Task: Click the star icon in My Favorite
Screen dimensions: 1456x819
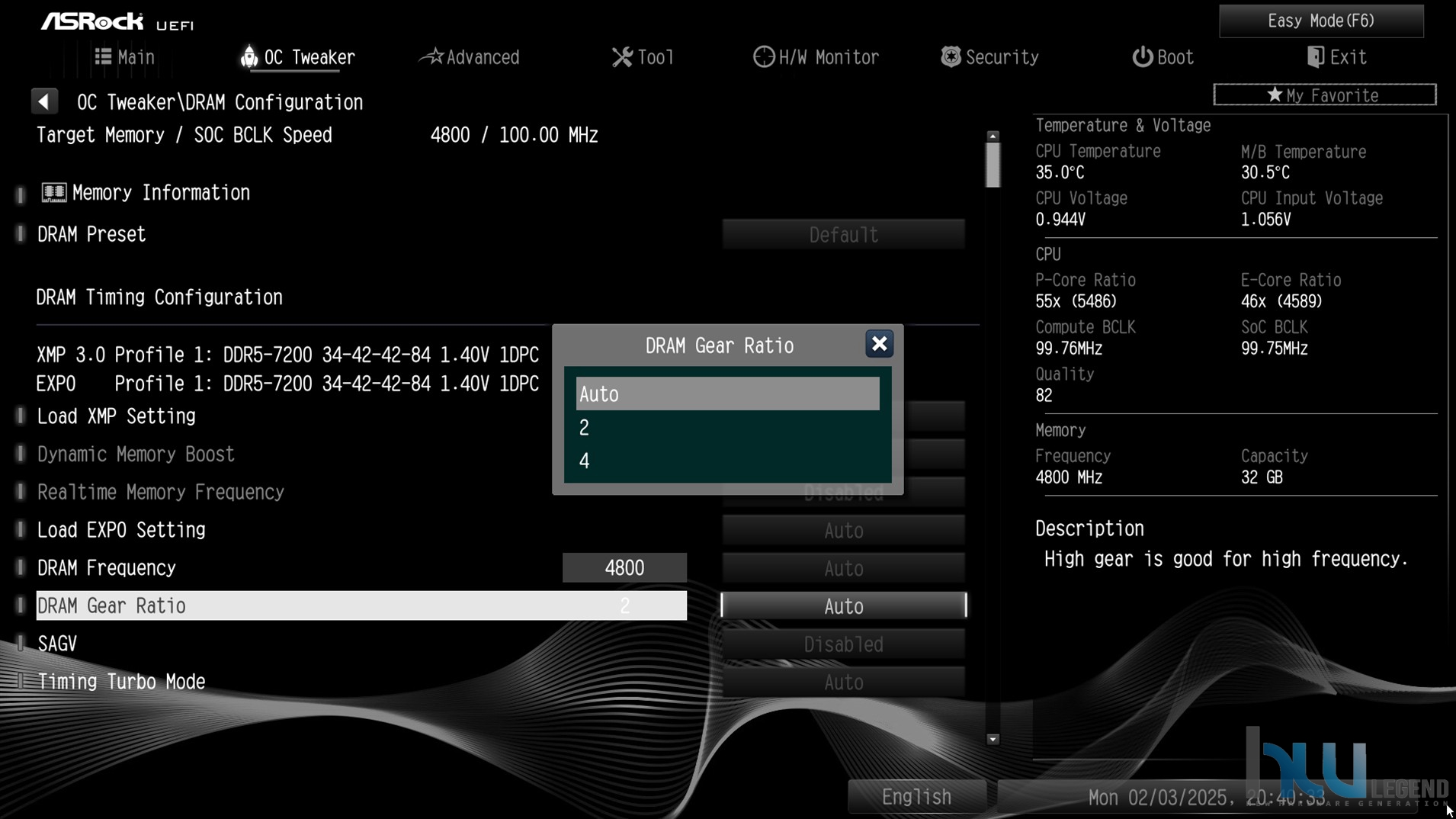Action: coord(1275,95)
